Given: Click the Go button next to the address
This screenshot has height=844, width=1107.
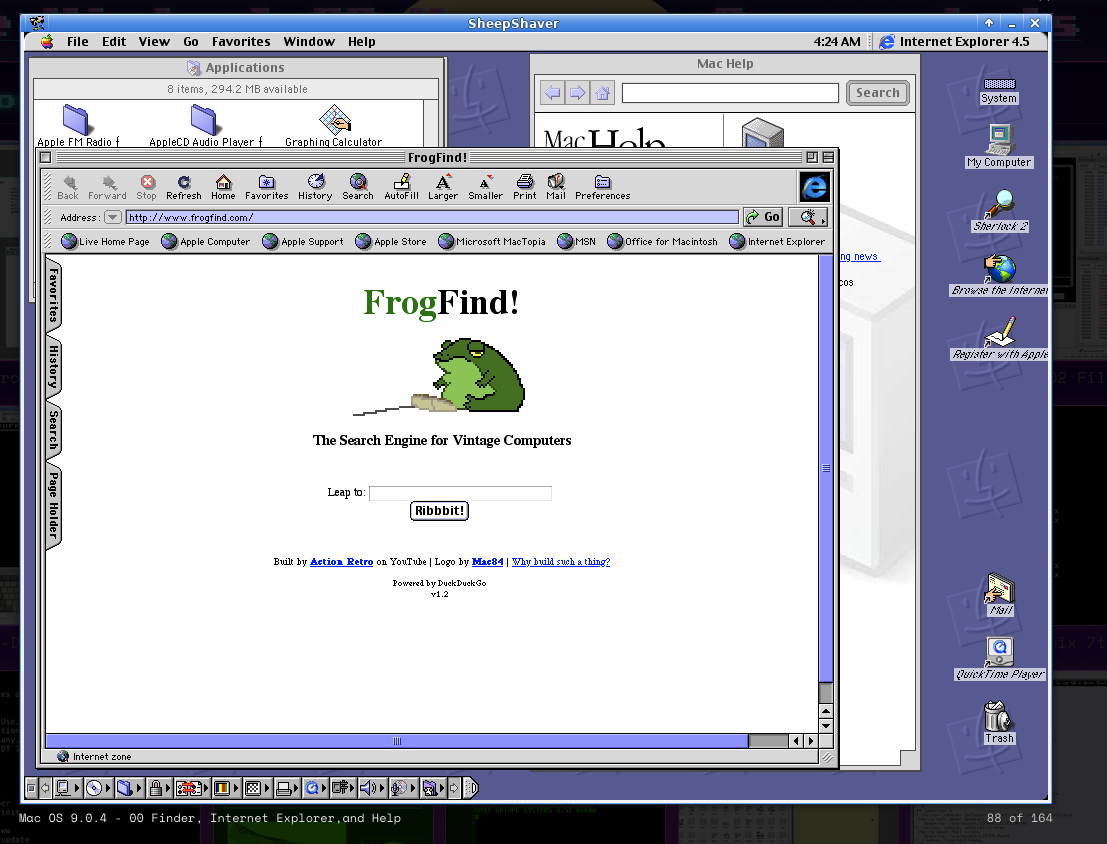Looking at the screenshot, I should point(763,217).
